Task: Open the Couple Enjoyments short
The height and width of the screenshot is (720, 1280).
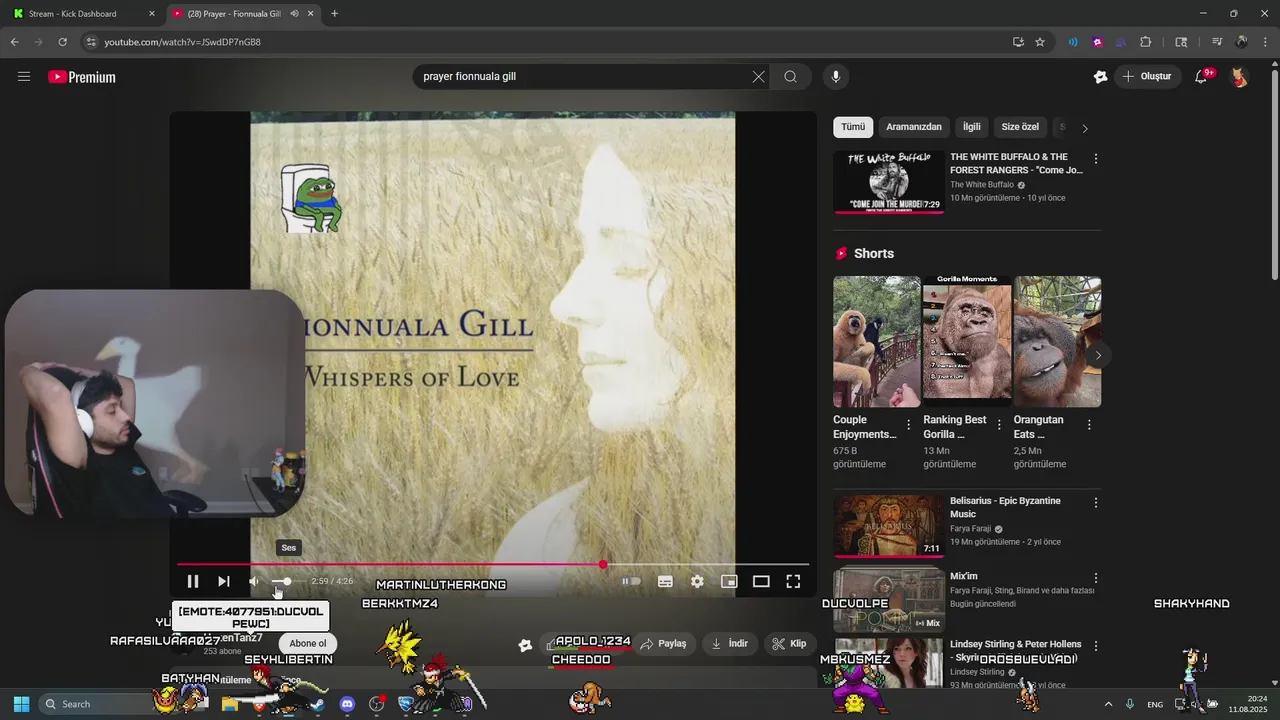Action: click(x=877, y=342)
